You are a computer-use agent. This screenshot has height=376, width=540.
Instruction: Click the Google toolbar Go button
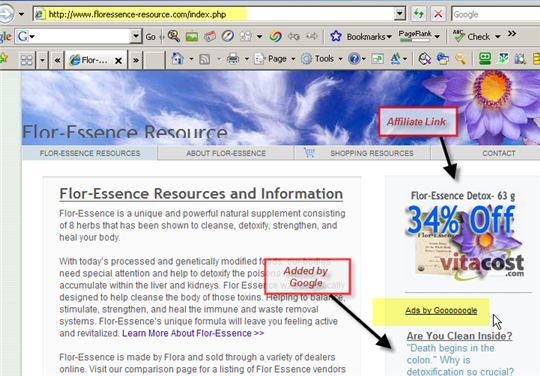point(150,37)
